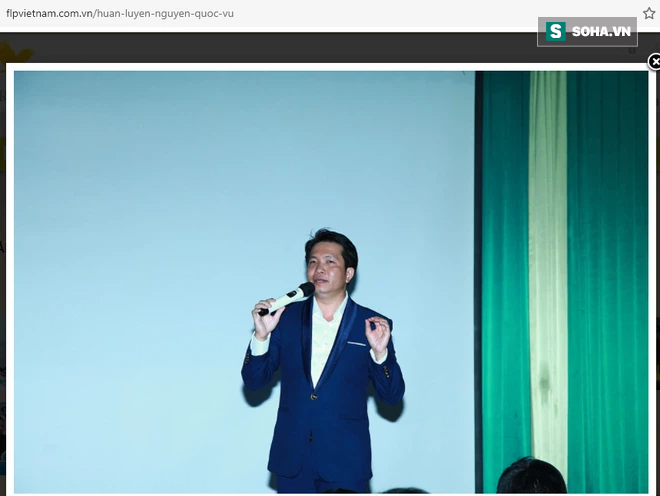660x496 pixels.
Task: Close the photo lightbox with X
Action: (654, 62)
